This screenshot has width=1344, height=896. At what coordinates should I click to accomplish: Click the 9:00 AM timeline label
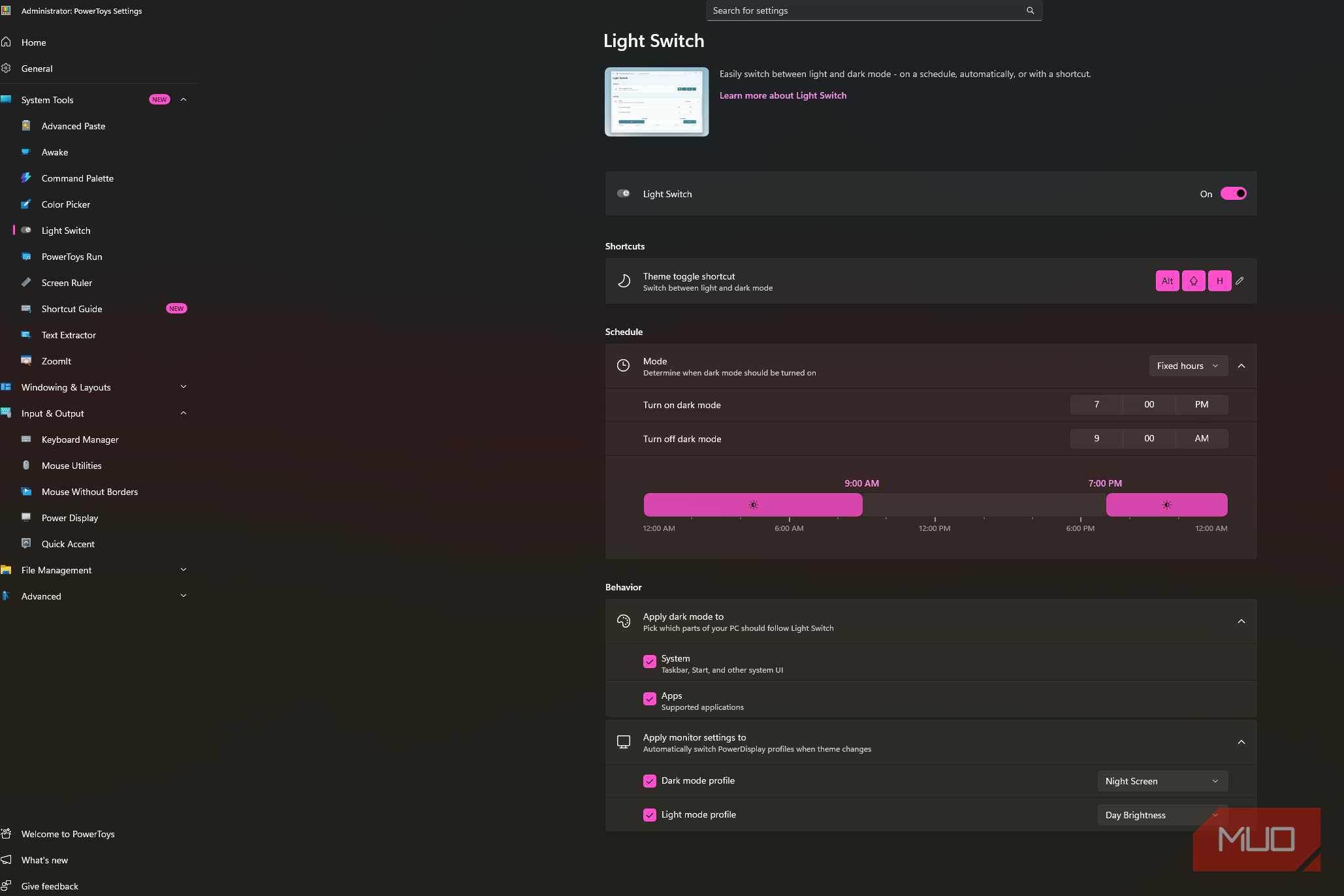click(x=861, y=483)
